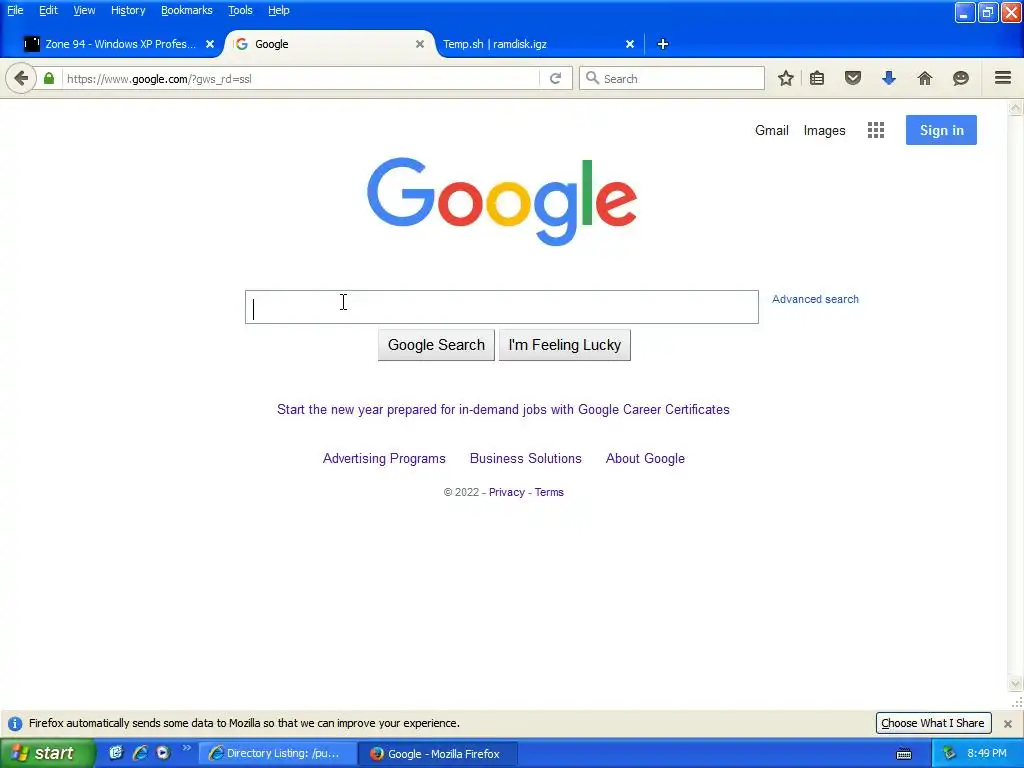Screen dimensions: 1024x768
Task: Click the magnifier icon in Search box
Action: (592, 78)
